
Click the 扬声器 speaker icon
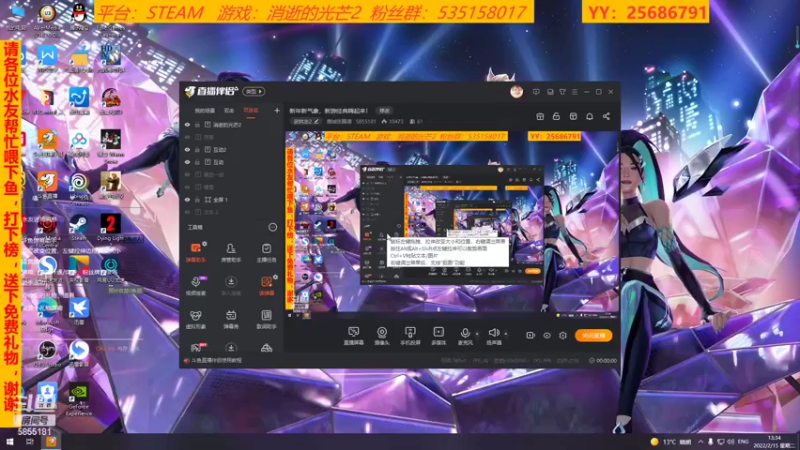coord(493,333)
